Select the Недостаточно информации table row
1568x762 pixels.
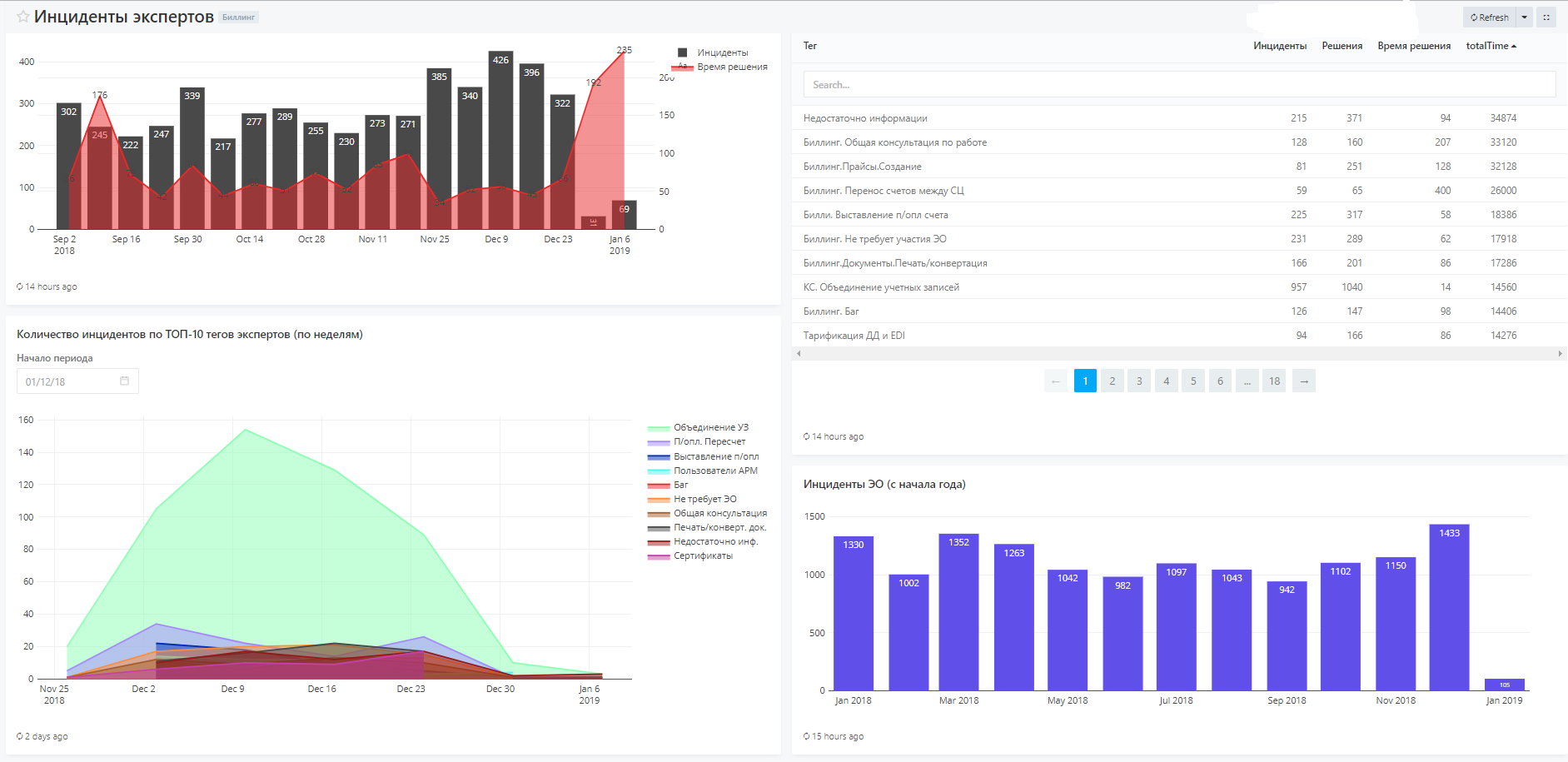click(1179, 118)
